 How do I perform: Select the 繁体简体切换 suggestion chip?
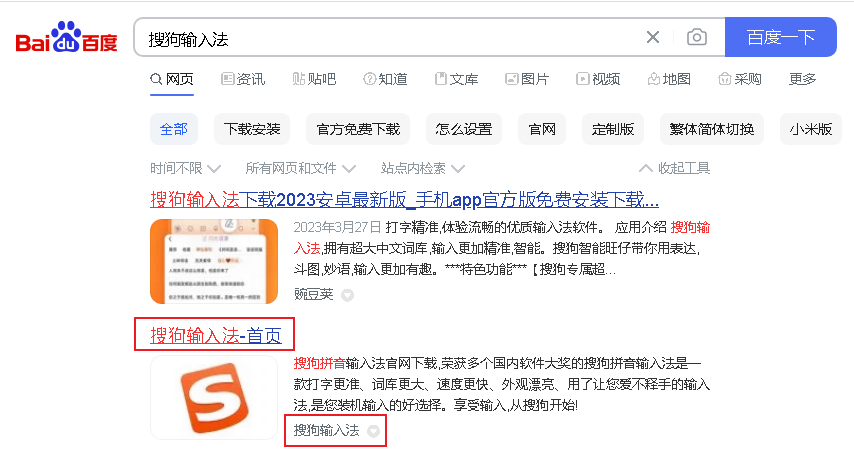tap(711, 129)
